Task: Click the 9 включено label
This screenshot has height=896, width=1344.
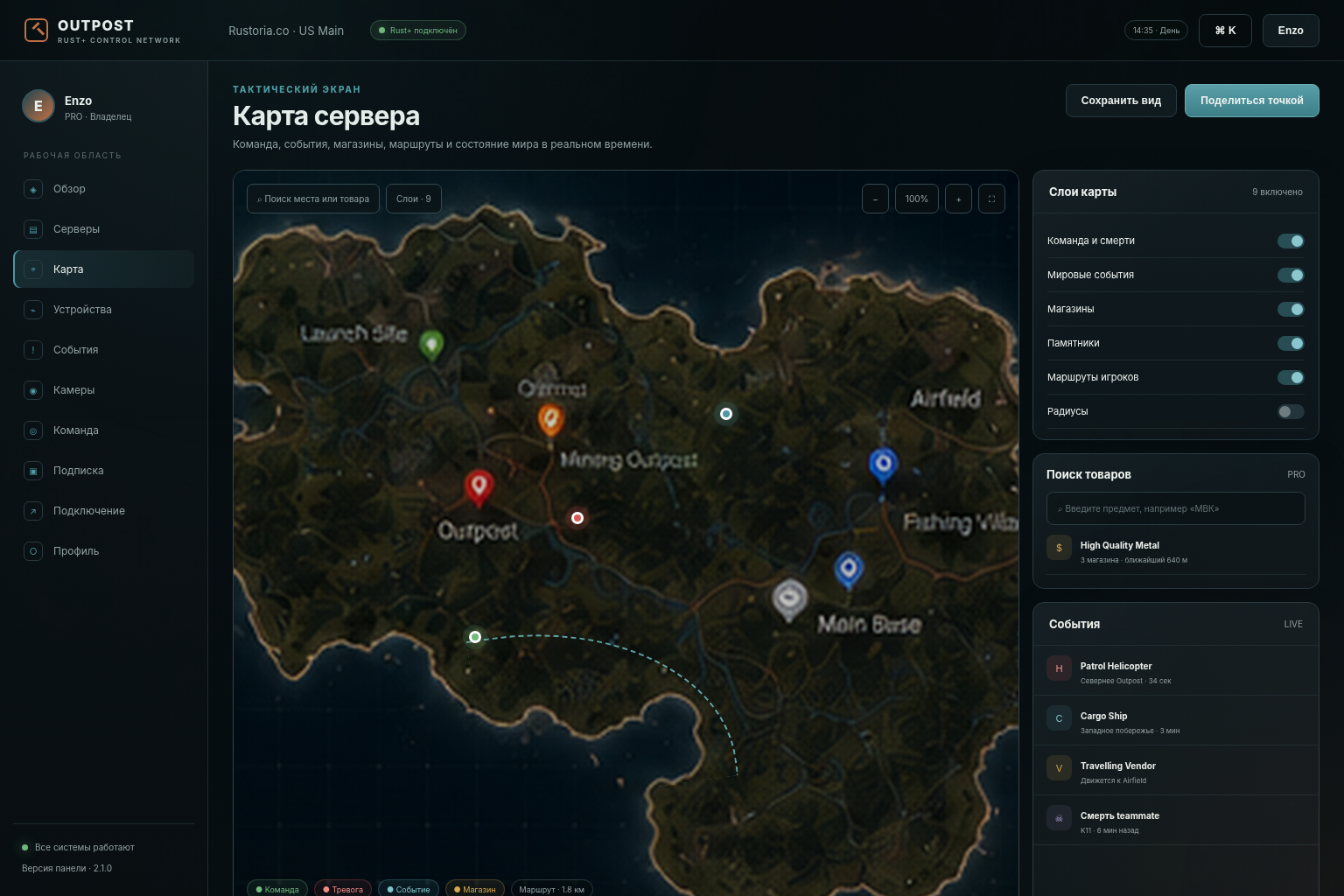Action: (1277, 192)
